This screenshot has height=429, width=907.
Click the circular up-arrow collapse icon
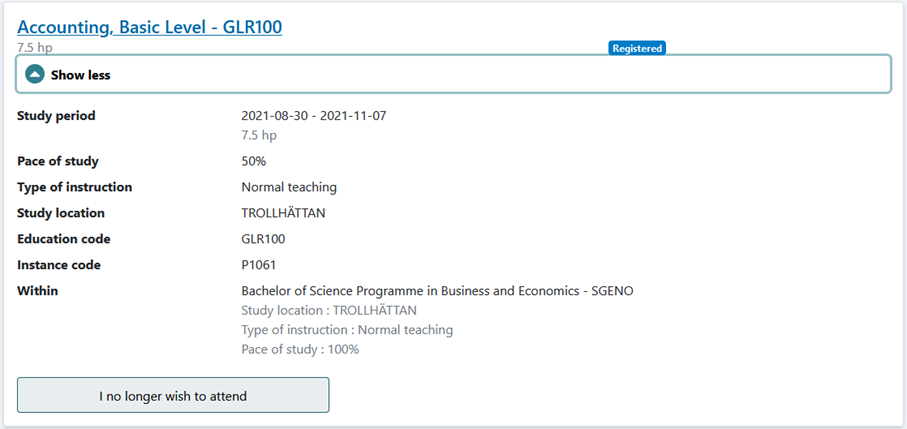pos(35,75)
